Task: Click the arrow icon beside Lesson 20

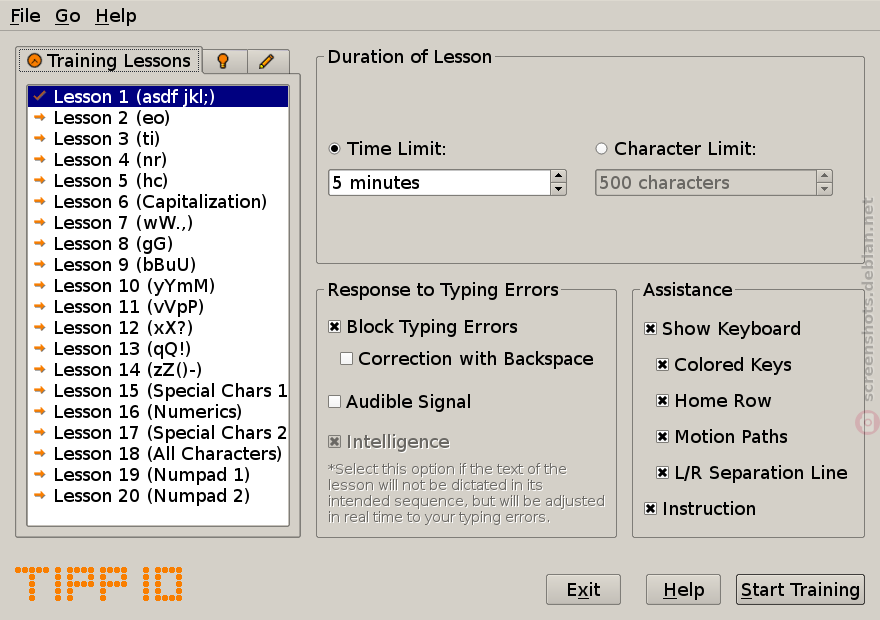Action: (39, 495)
